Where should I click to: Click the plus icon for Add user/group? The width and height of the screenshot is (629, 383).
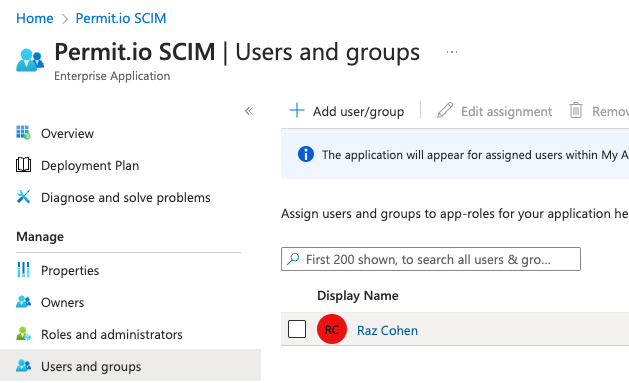pyautogui.click(x=297, y=110)
